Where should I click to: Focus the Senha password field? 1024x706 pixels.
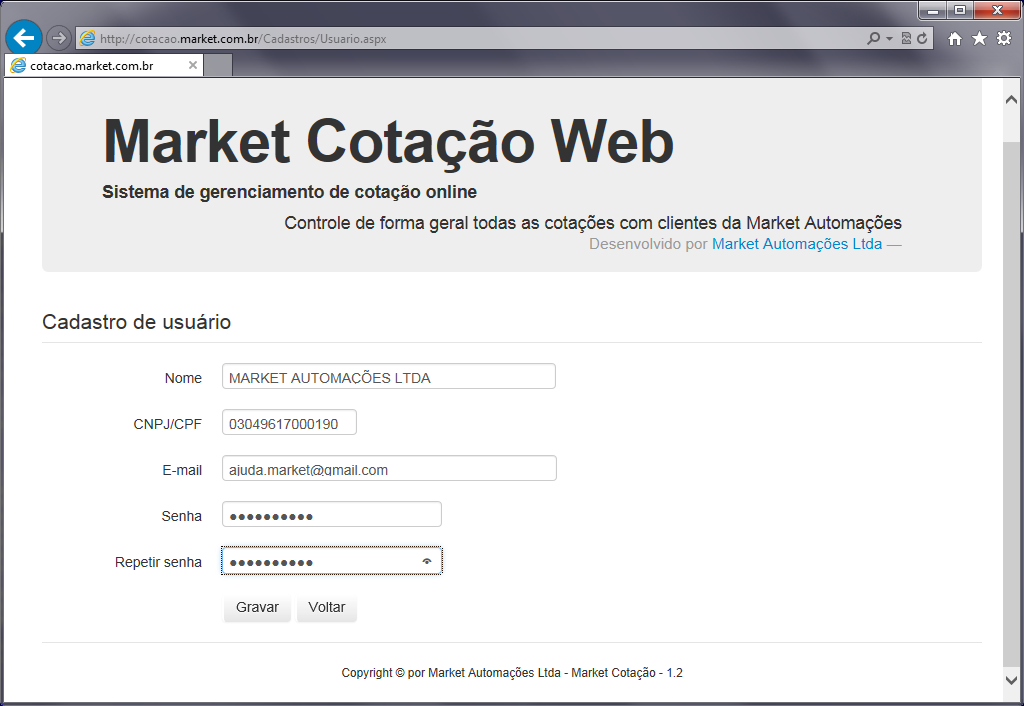(332, 515)
